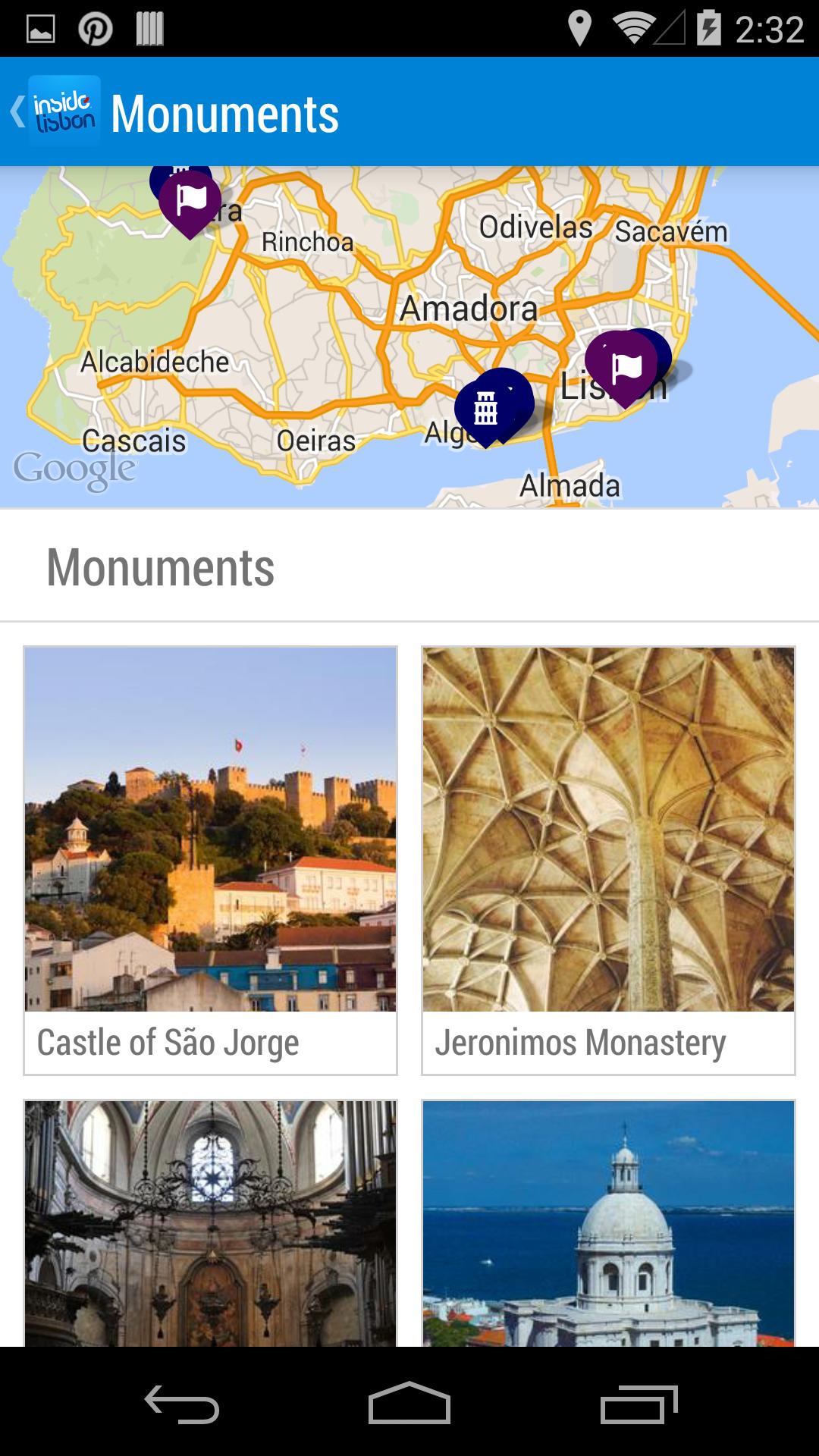
Task: Open the recent apps button
Action: 639,1404
